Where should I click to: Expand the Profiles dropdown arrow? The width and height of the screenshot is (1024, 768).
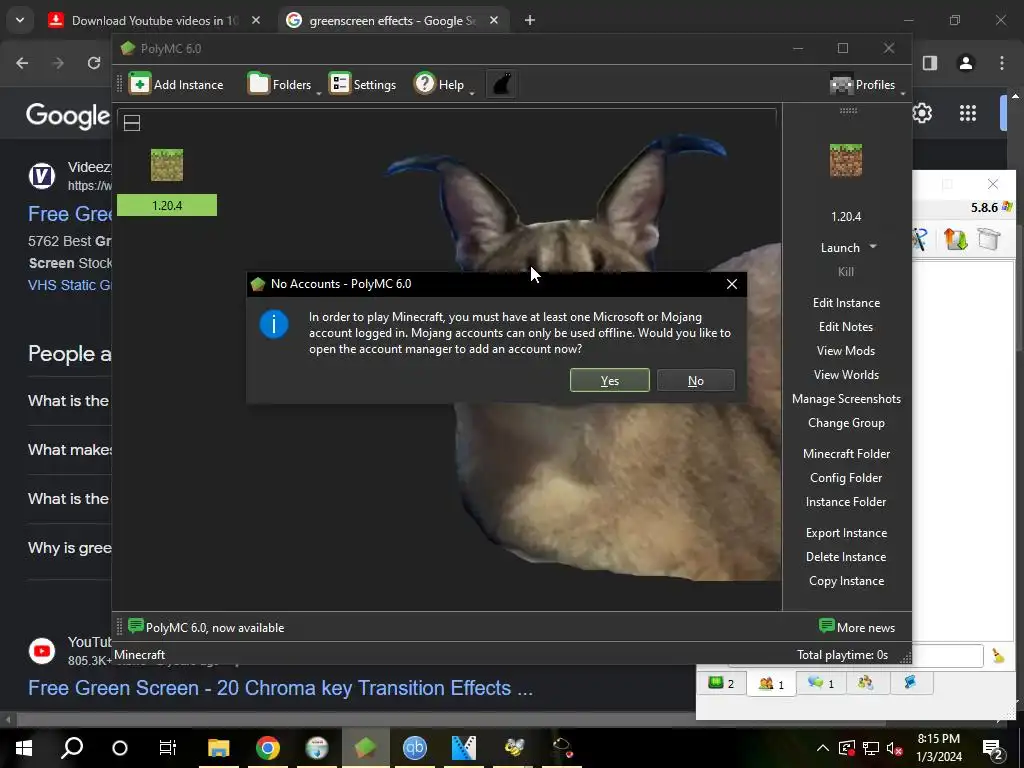tap(903, 93)
